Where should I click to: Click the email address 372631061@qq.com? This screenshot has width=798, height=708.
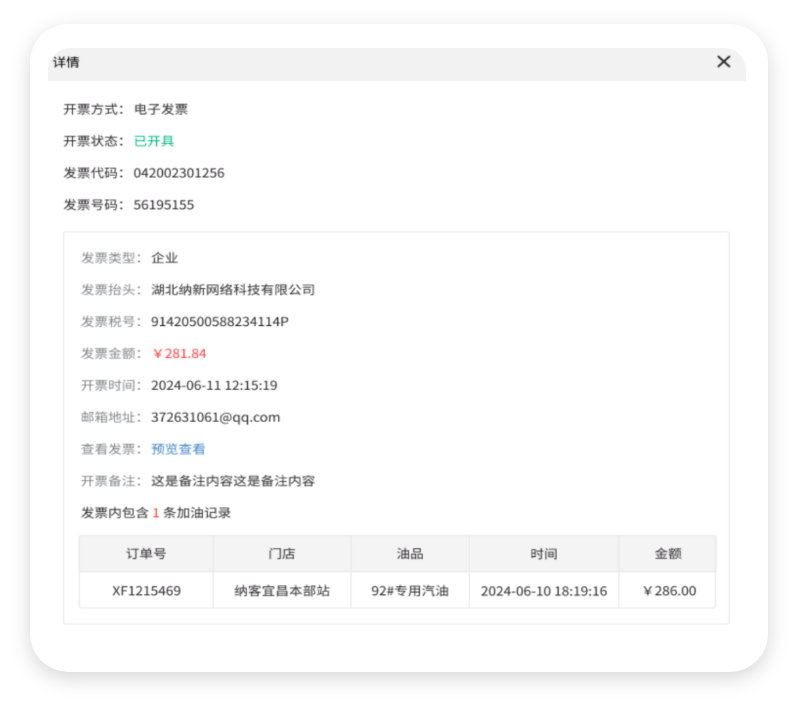click(x=215, y=417)
